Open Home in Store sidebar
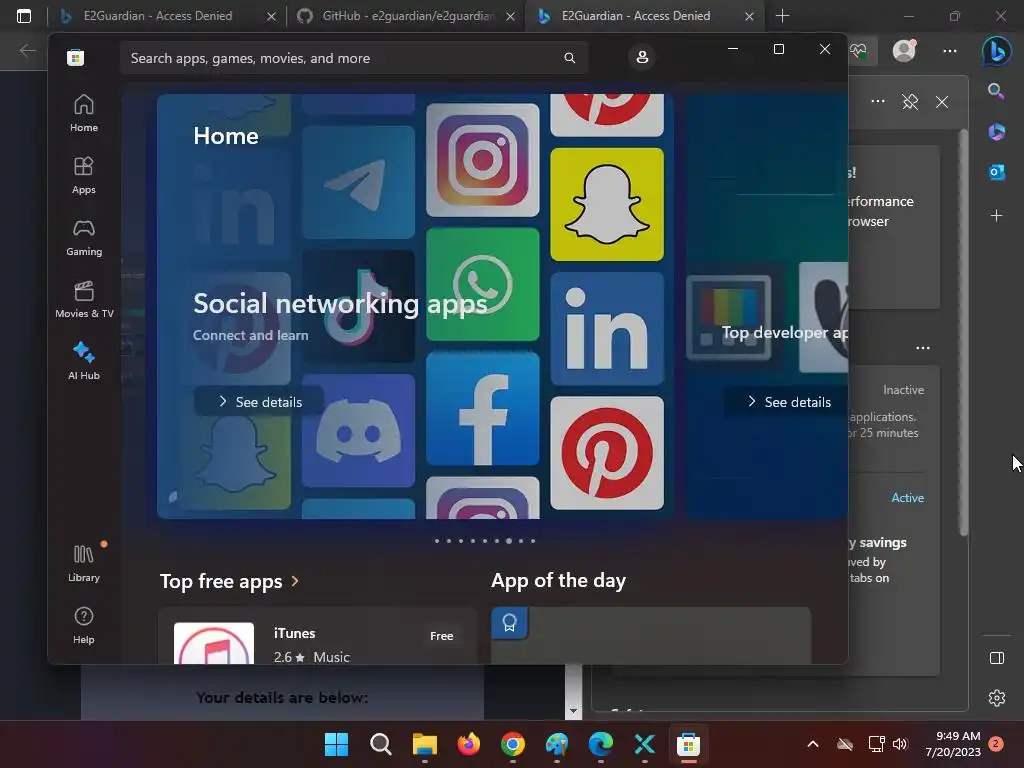The height and width of the screenshot is (768, 1024). tap(84, 113)
